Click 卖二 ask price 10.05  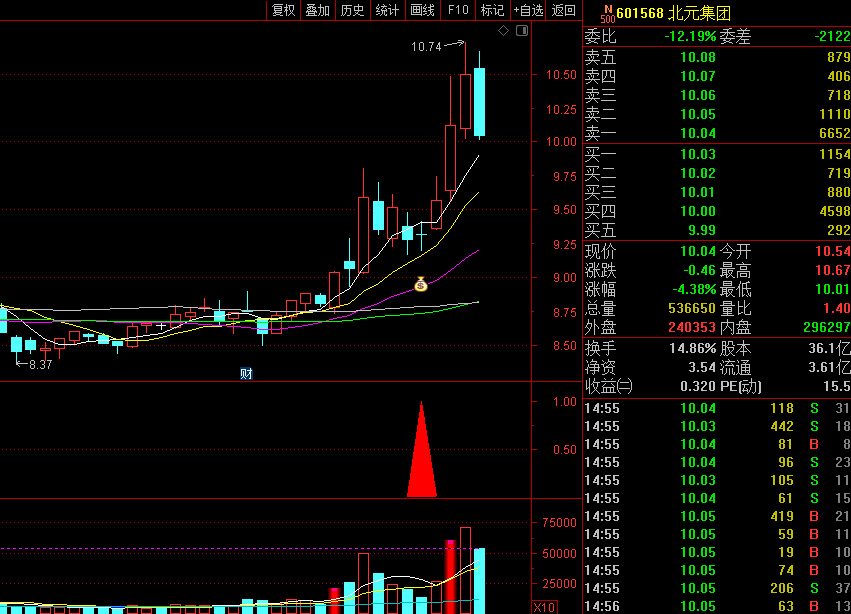point(697,114)
